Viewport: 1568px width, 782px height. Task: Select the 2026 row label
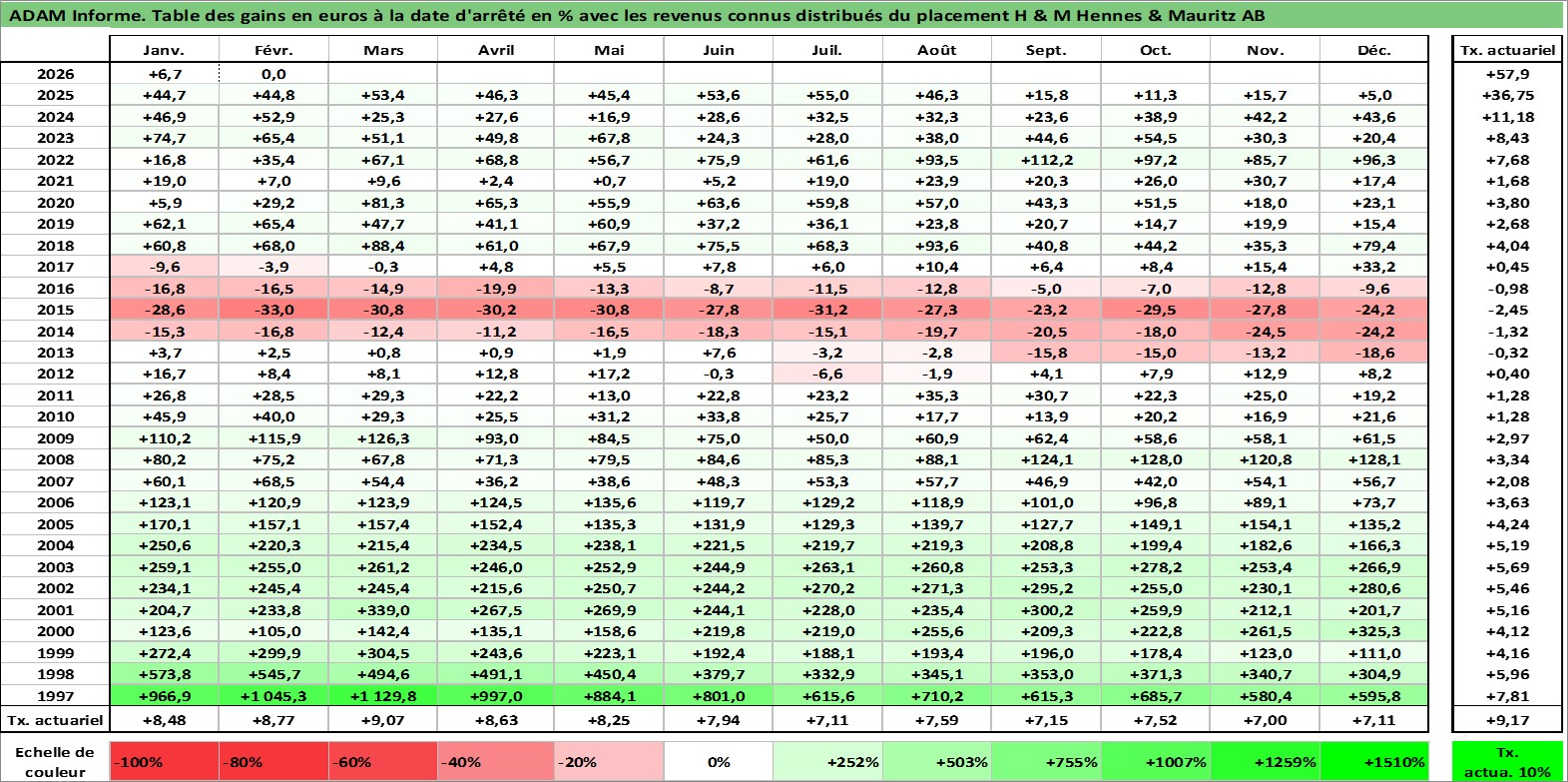coord(56,74)
